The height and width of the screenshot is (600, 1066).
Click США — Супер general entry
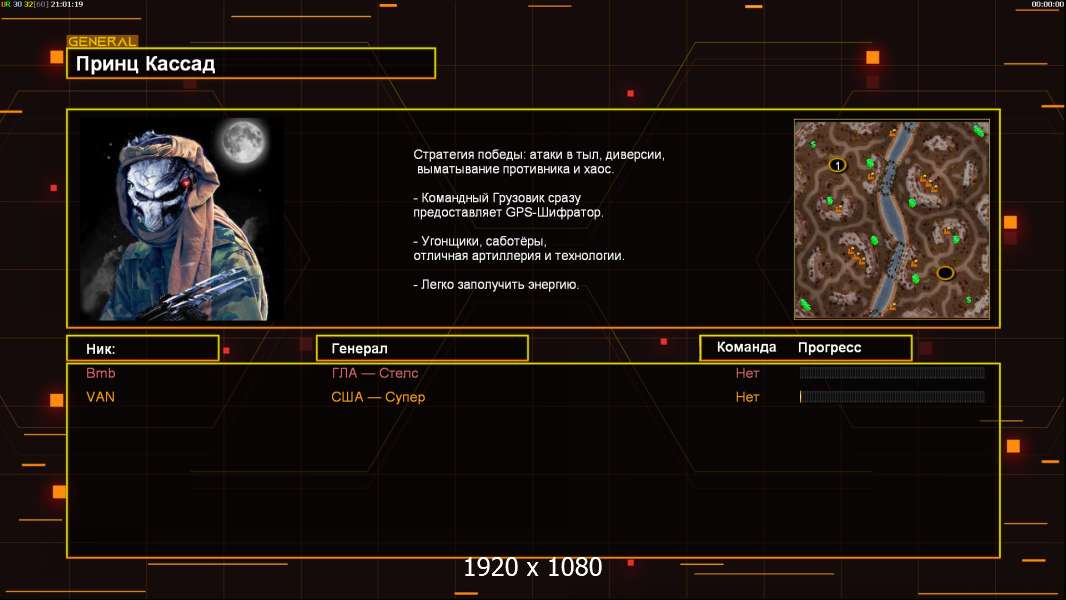(x=378, y=397)
